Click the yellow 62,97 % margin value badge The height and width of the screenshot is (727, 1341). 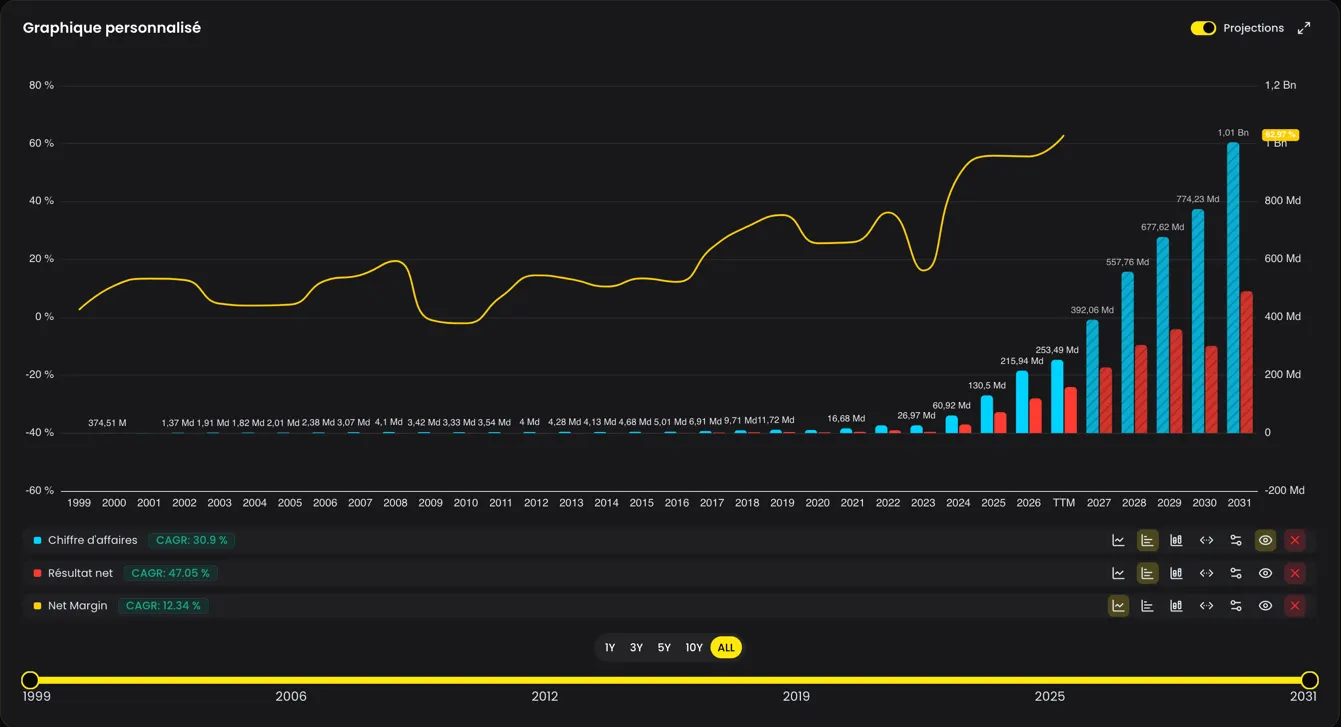click(x=1280, y=134)
